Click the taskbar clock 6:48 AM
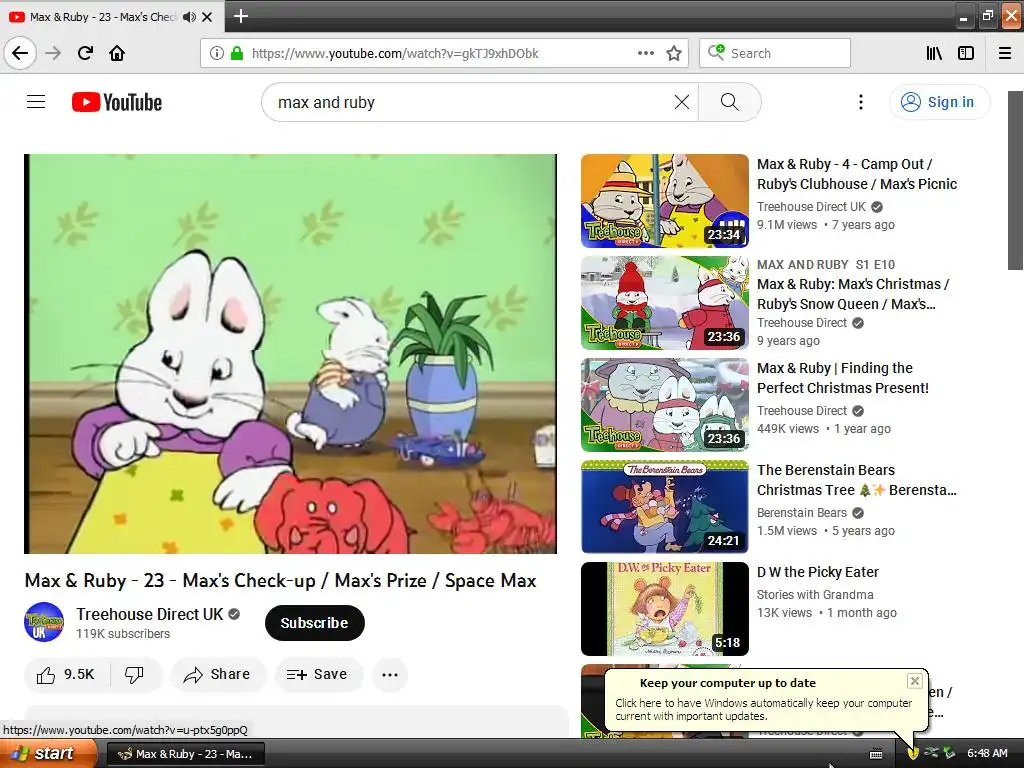 pos(987,753)
